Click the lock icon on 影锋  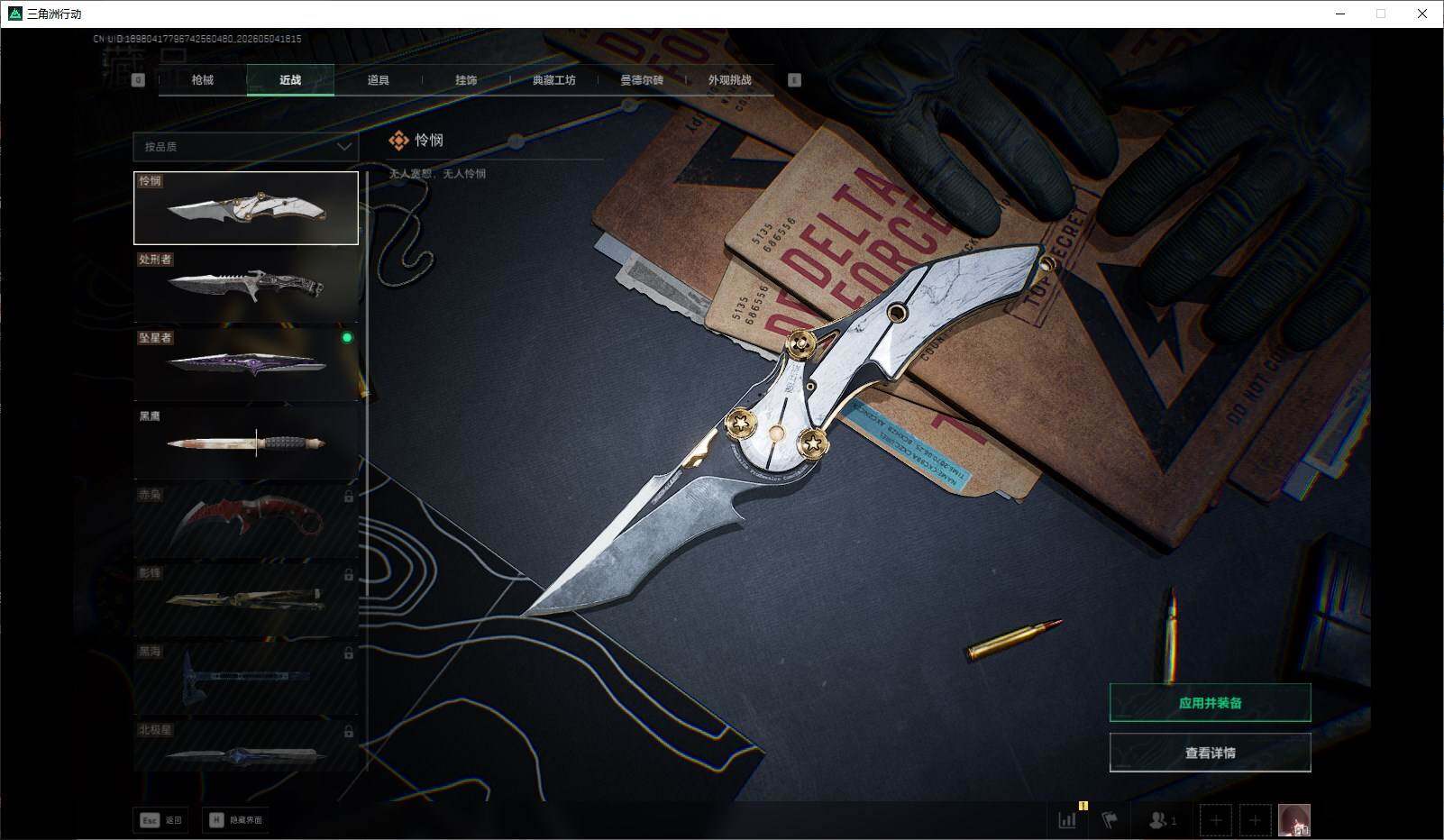[x=349, y=574]
